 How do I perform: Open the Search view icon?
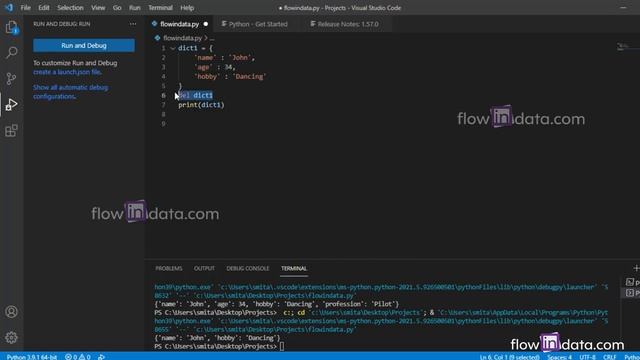pos(11,52)
